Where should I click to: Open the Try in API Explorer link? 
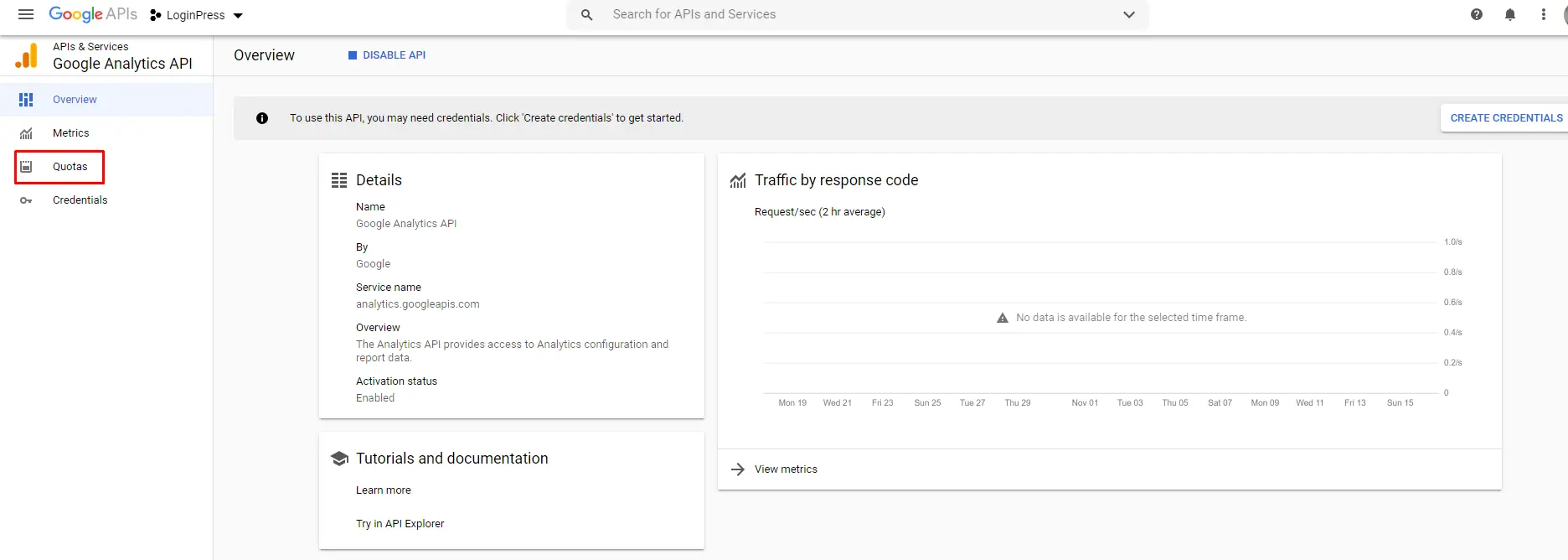400,524
